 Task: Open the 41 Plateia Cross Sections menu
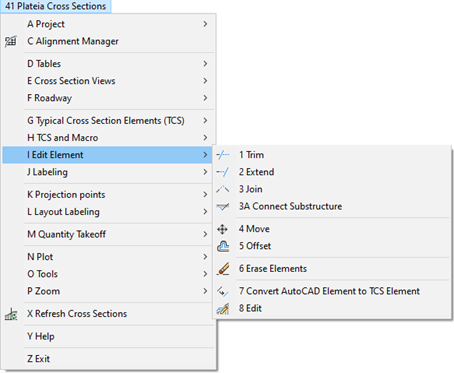pos(55,6)
